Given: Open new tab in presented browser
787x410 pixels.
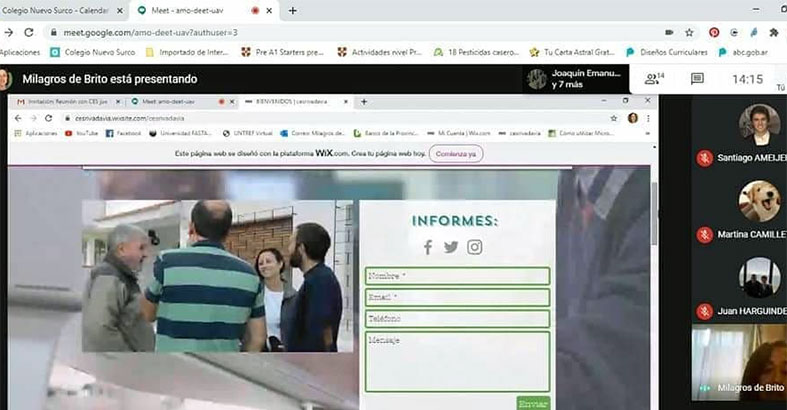Looking at the screenshot, I should tap(364, 102).
